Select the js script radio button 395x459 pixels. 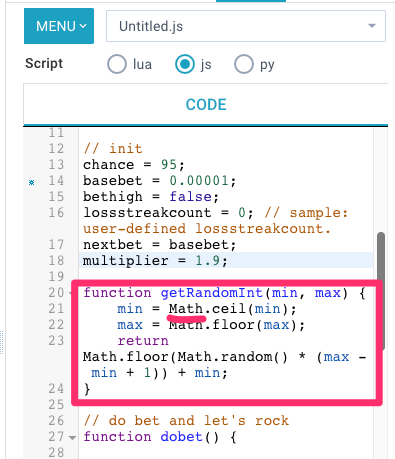185,64
